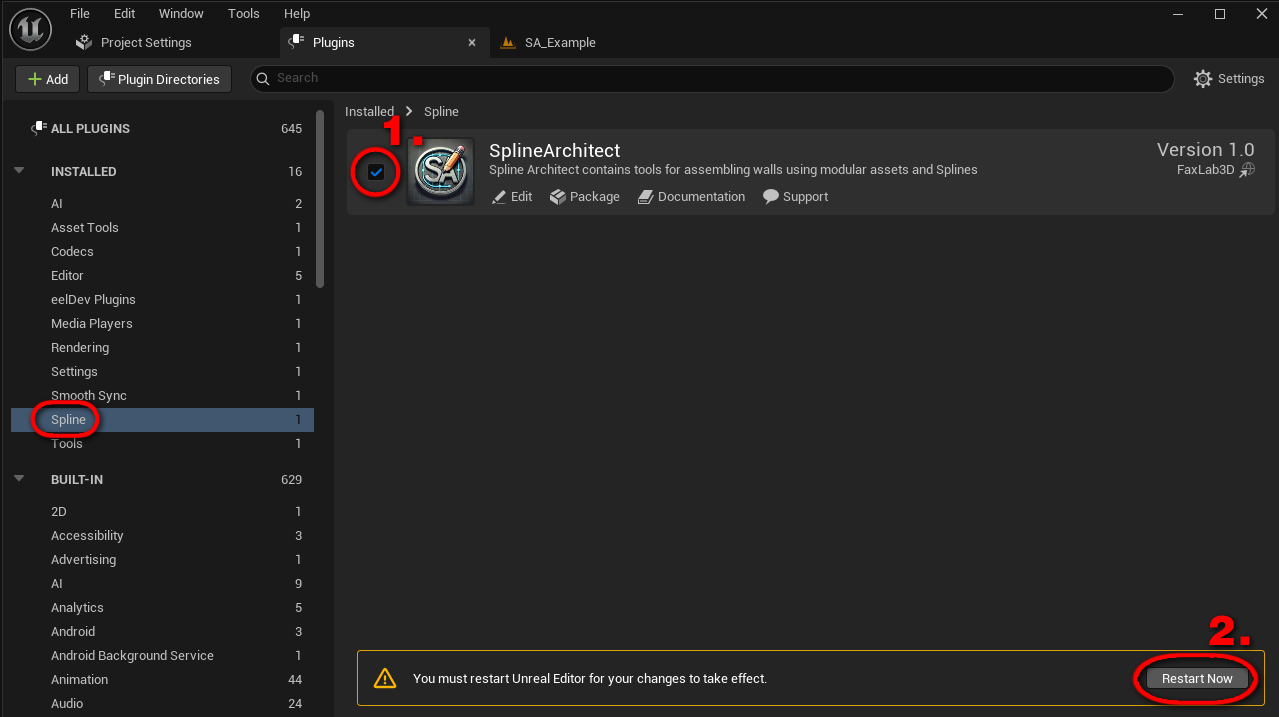Image resolution: width=1279 pixels, height=717 pixels.
Task: Click the FaxLab3D author globe icon
Action: click(x=1247, y=170)
